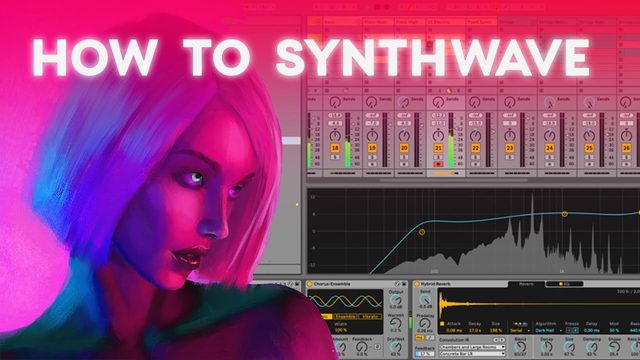This screenshot has height=360, width=640.
Task: Arm track 22 for recording
Action: pos(476,164)
